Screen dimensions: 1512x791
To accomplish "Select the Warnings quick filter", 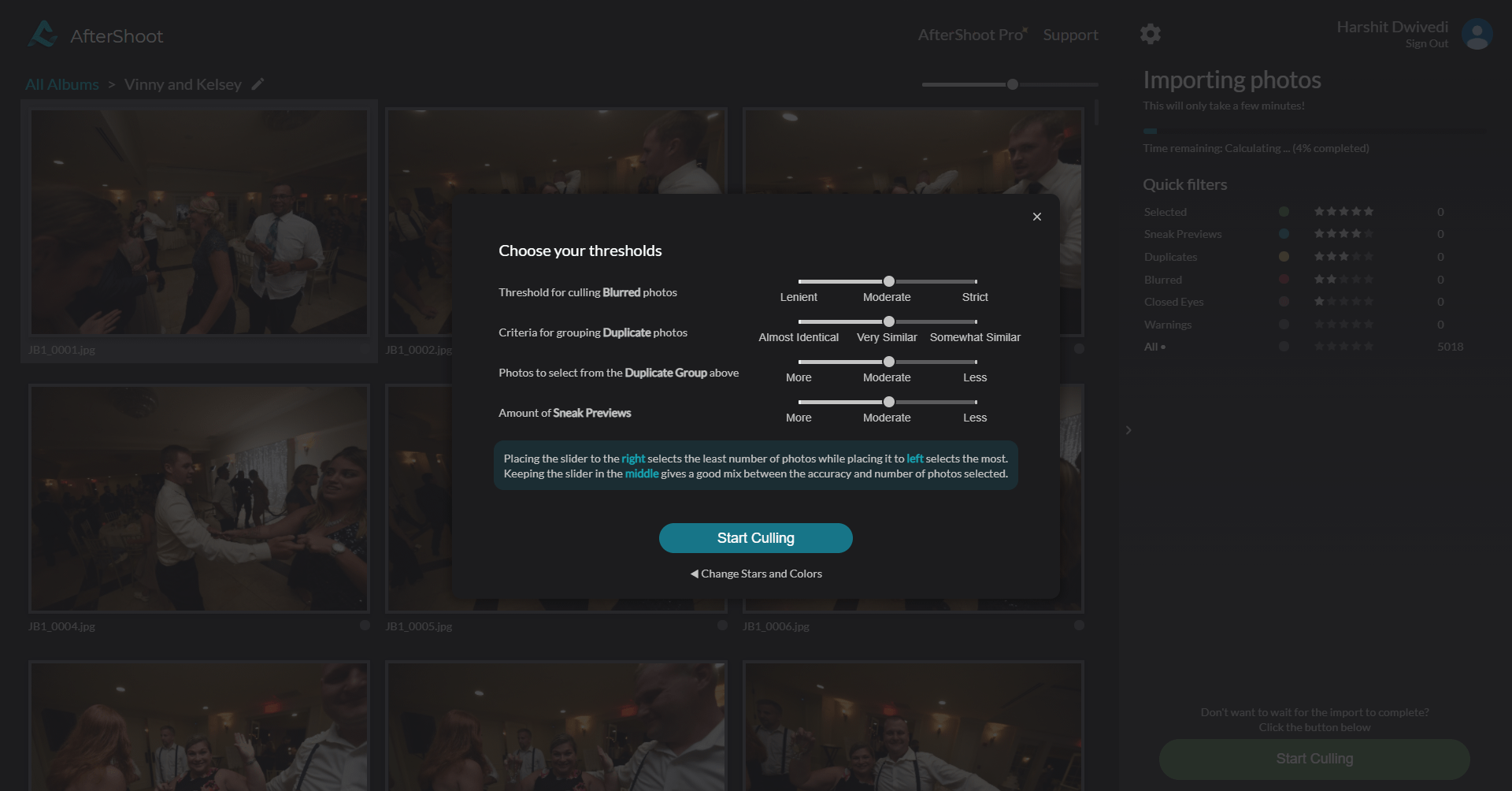I will pos(1168,325).
